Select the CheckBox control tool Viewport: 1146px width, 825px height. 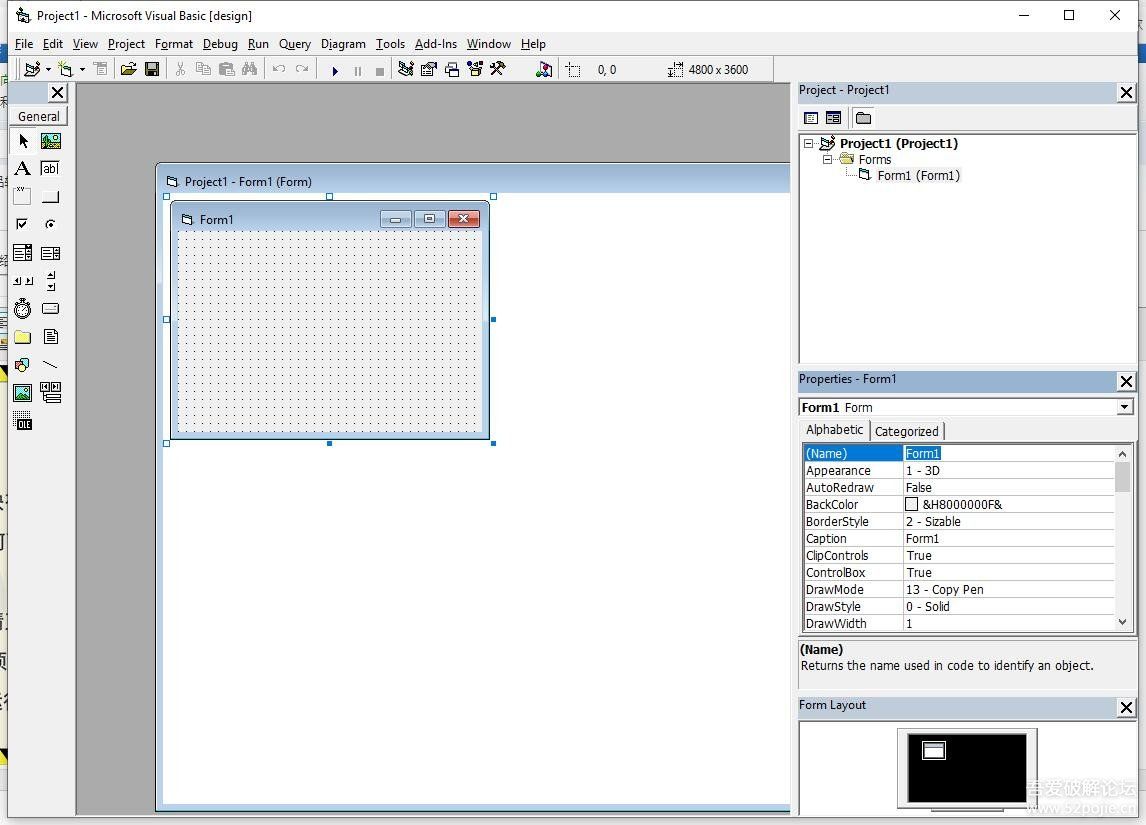click(x=23, y=224)
